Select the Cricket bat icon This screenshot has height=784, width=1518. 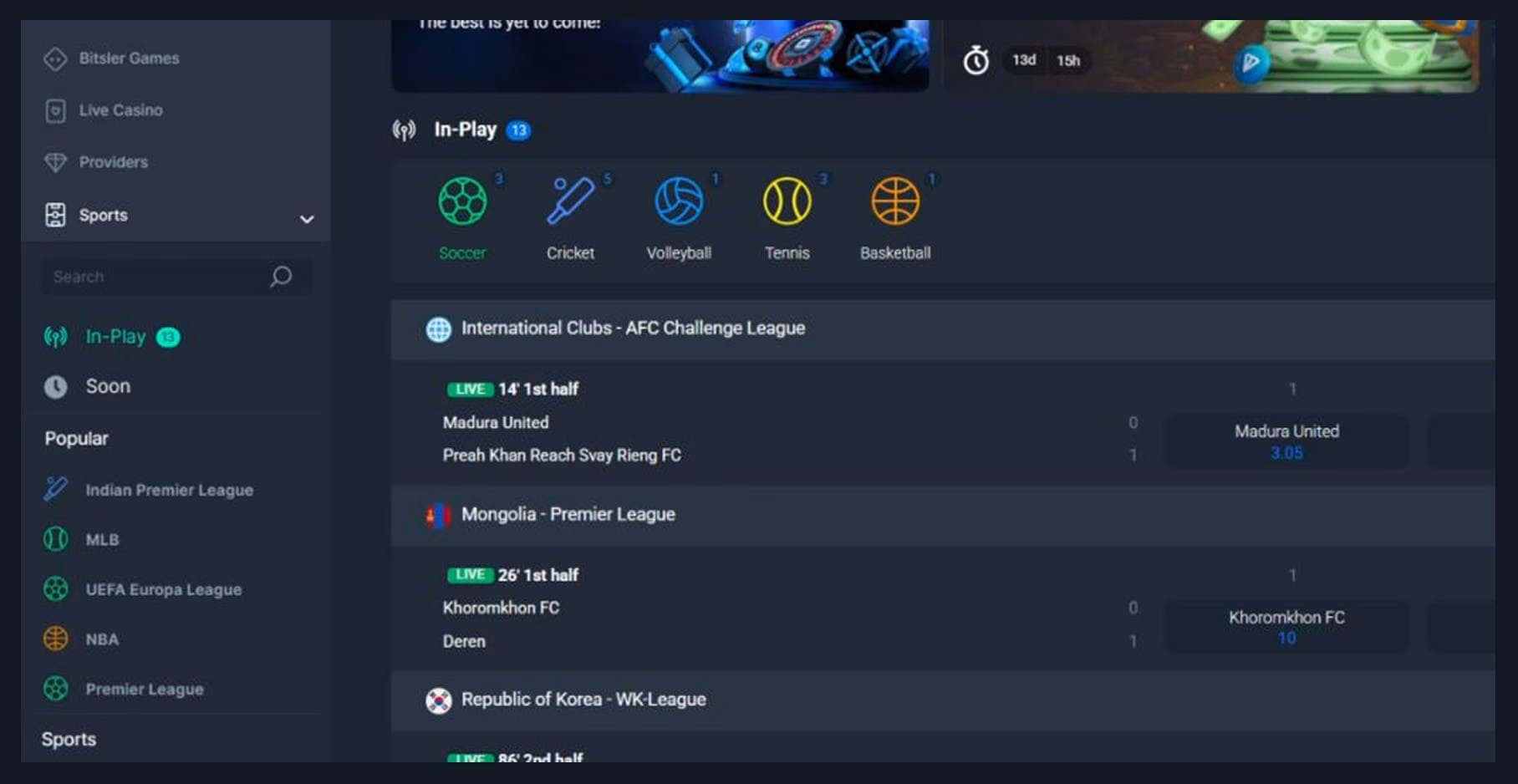[570, 201]
